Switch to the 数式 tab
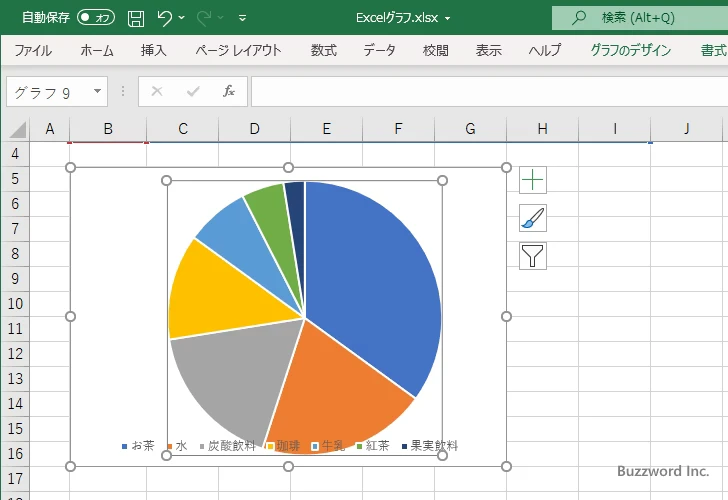The image size is (728, 500). coord(324,50)
